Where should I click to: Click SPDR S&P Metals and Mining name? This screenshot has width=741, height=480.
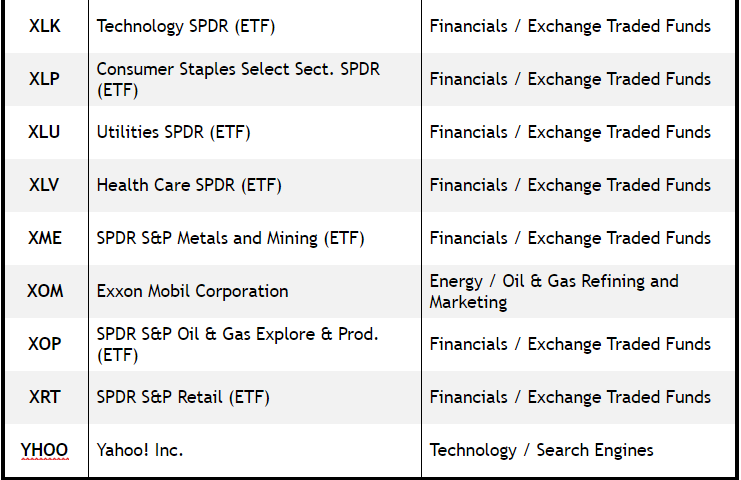click(231, 239)
